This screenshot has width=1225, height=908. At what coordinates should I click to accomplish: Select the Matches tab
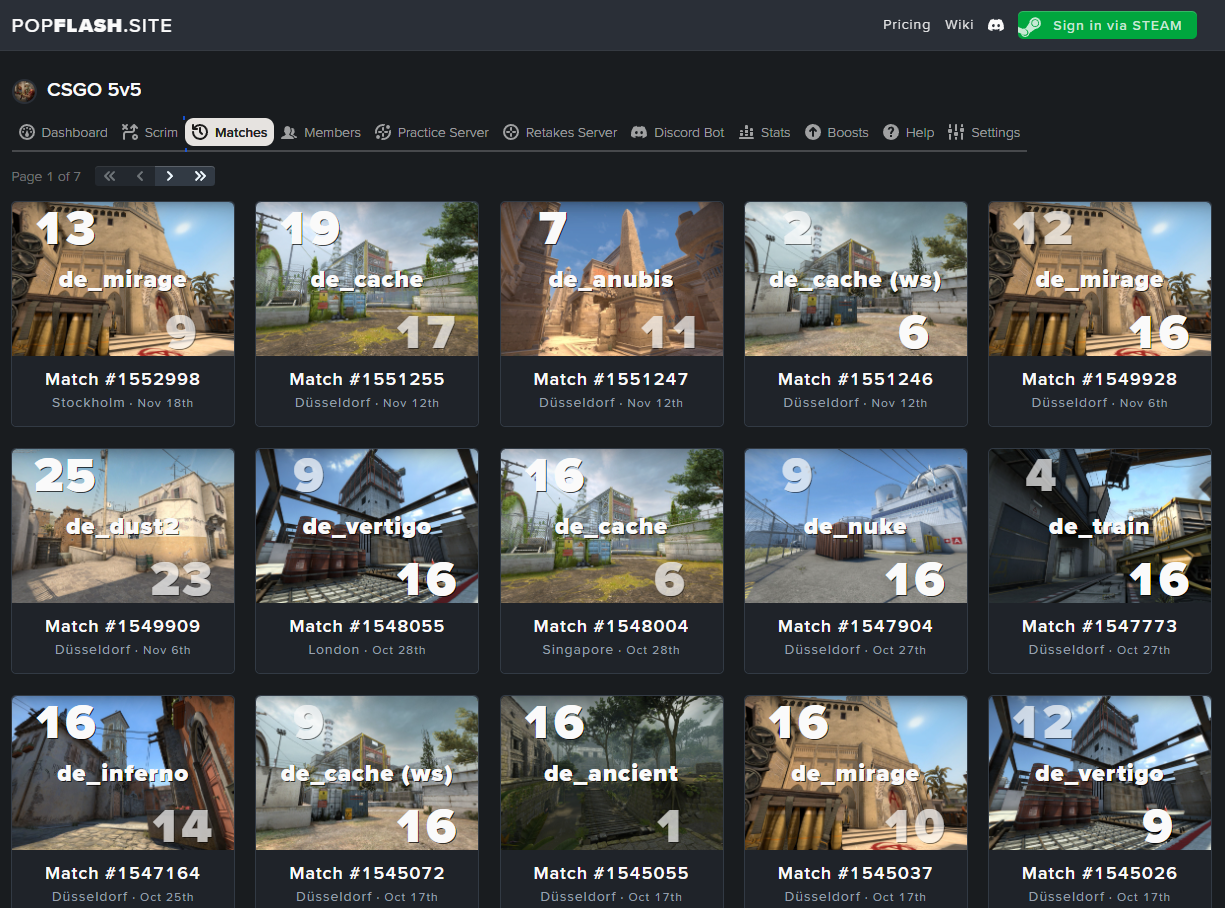click(230, 132)
